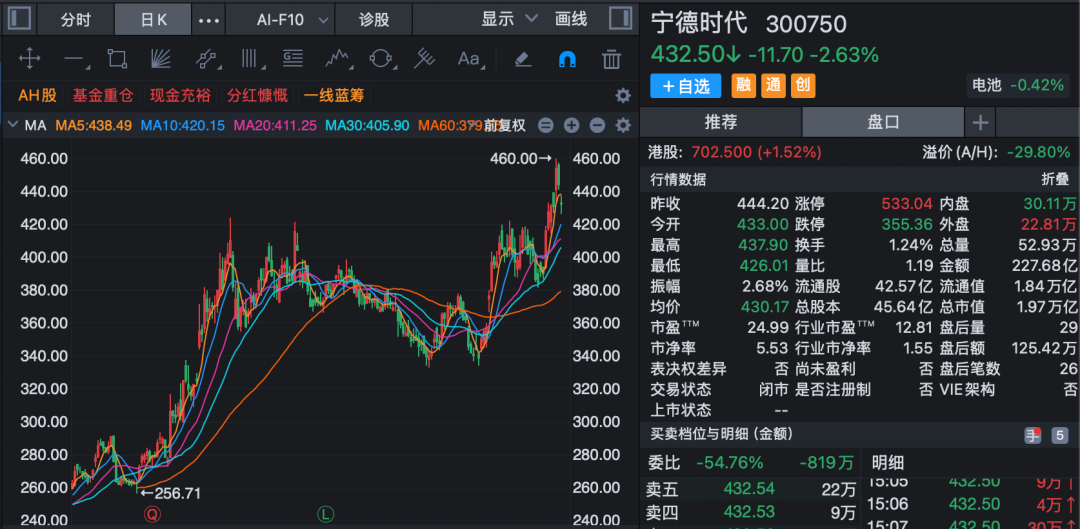1080x529 pixels.
Task: Choose the fan lines drawing tool
Action: pyautogui.click(x=161, y=59)
